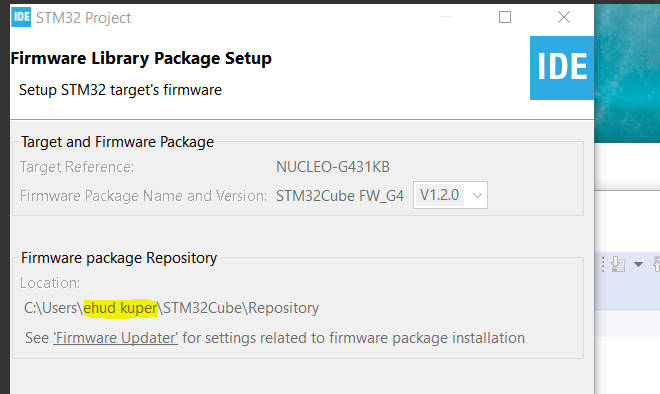Open the V1.2.0 firmware version dropdown
This screenshot has height=394, width=660.
click(450, 195)
